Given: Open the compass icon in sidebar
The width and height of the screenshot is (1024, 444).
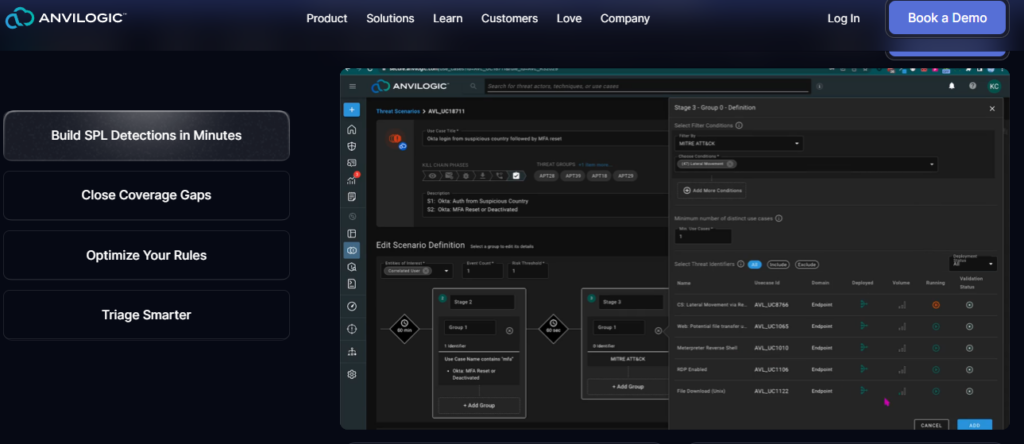Looking at the screenshot, I should tap(352, 306).
